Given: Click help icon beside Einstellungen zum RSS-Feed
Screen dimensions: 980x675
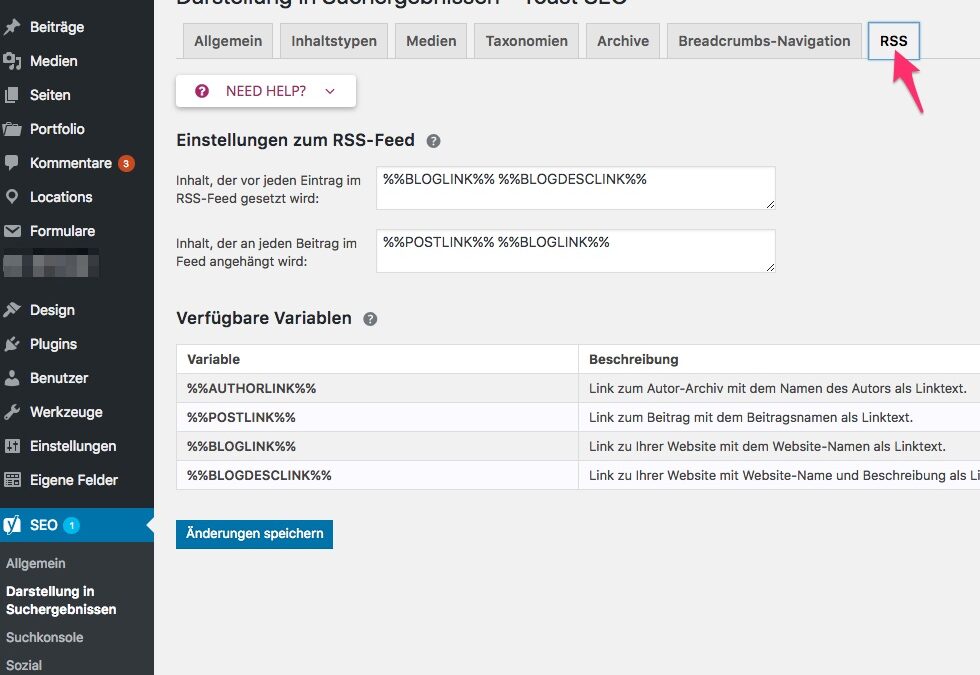Looking at the screenshot, I should (x=433, y=141).
